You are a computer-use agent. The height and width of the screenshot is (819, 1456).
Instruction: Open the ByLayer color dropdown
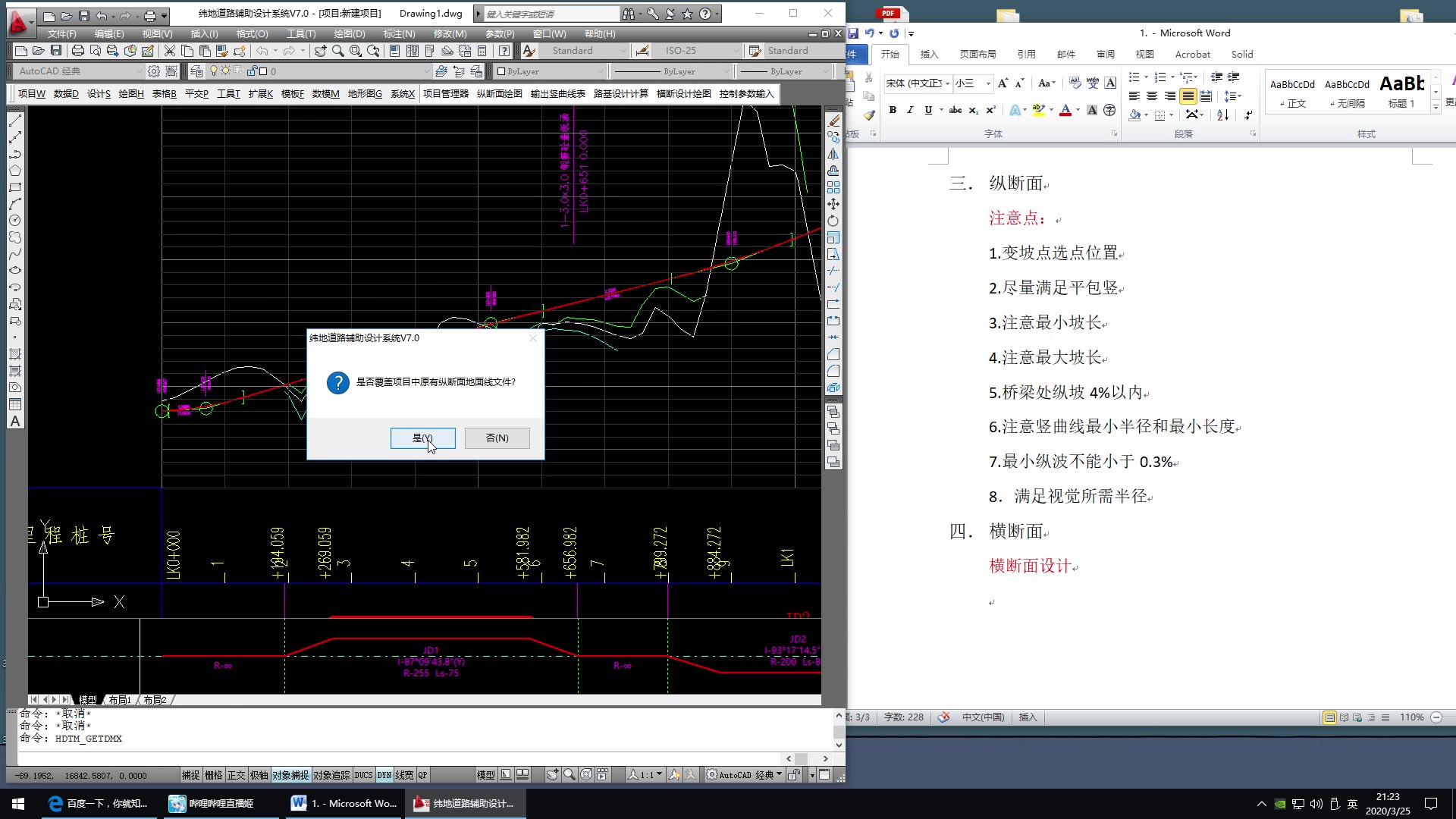[551, 71]
